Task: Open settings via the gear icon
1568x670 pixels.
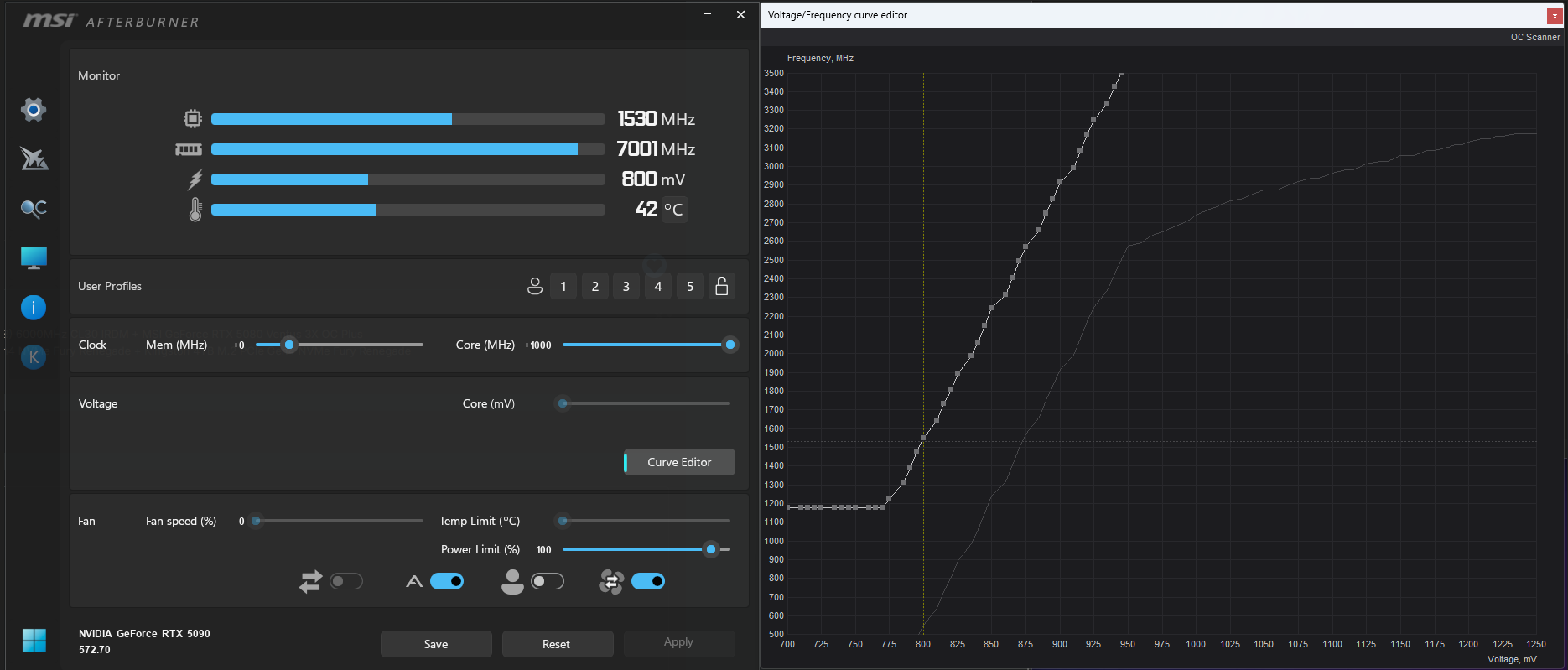Action: coord(34,110)
